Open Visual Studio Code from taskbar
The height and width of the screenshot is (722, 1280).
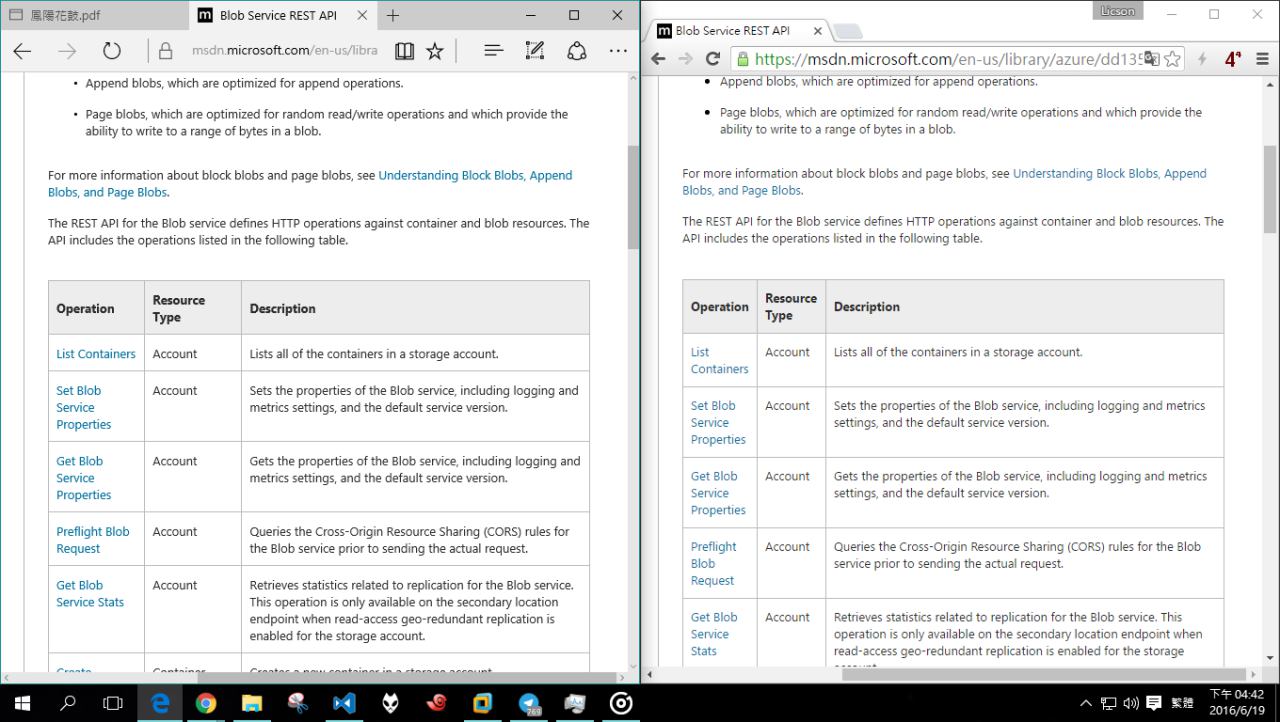344,703
